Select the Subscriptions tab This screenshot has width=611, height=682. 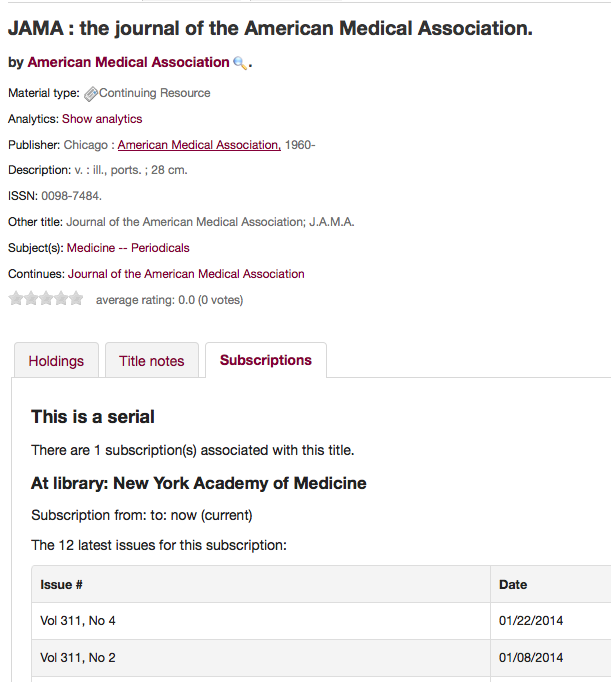pos(266,360)
